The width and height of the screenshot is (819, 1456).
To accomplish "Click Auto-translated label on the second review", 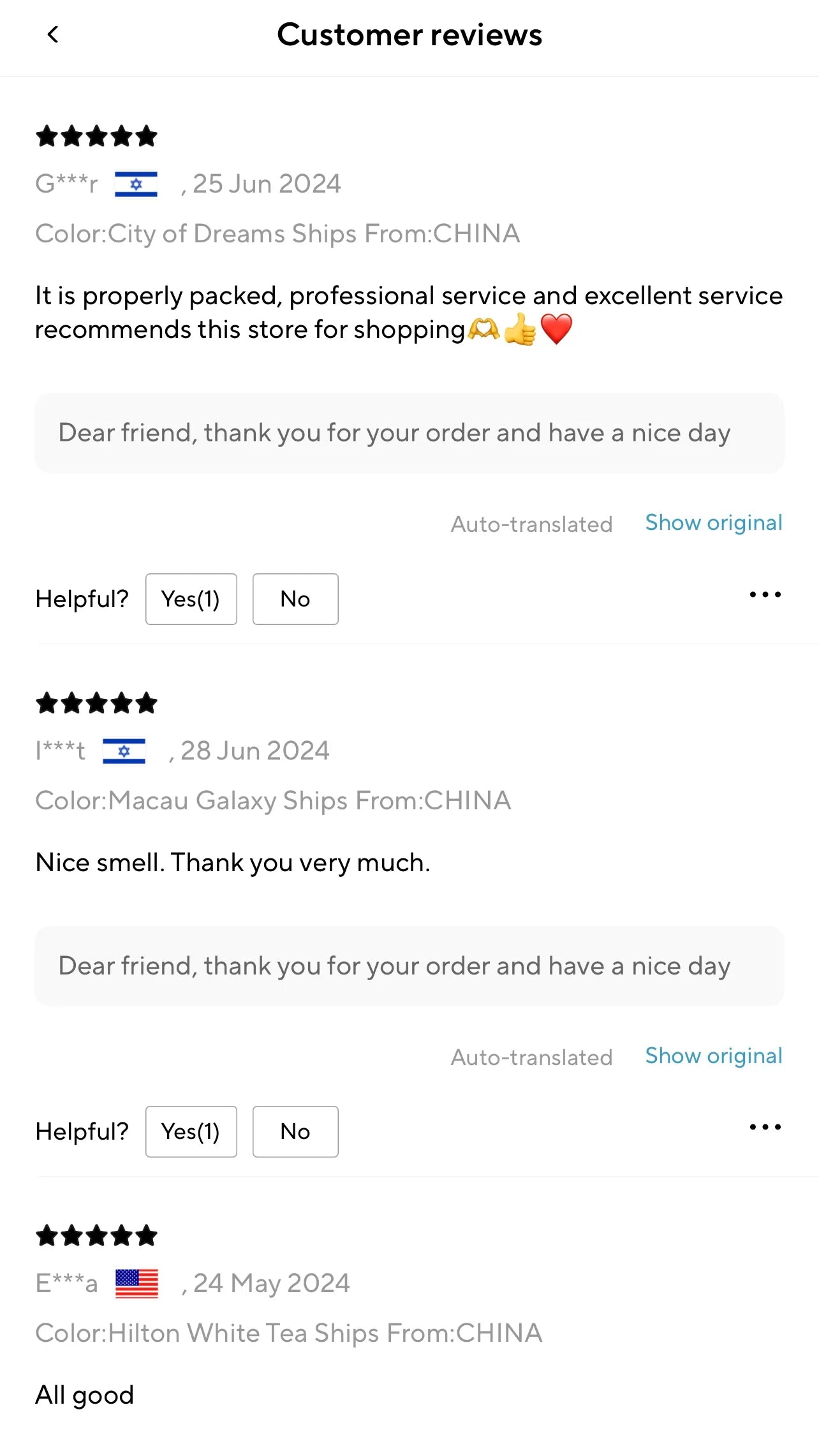I will (x=531, y=1057).
